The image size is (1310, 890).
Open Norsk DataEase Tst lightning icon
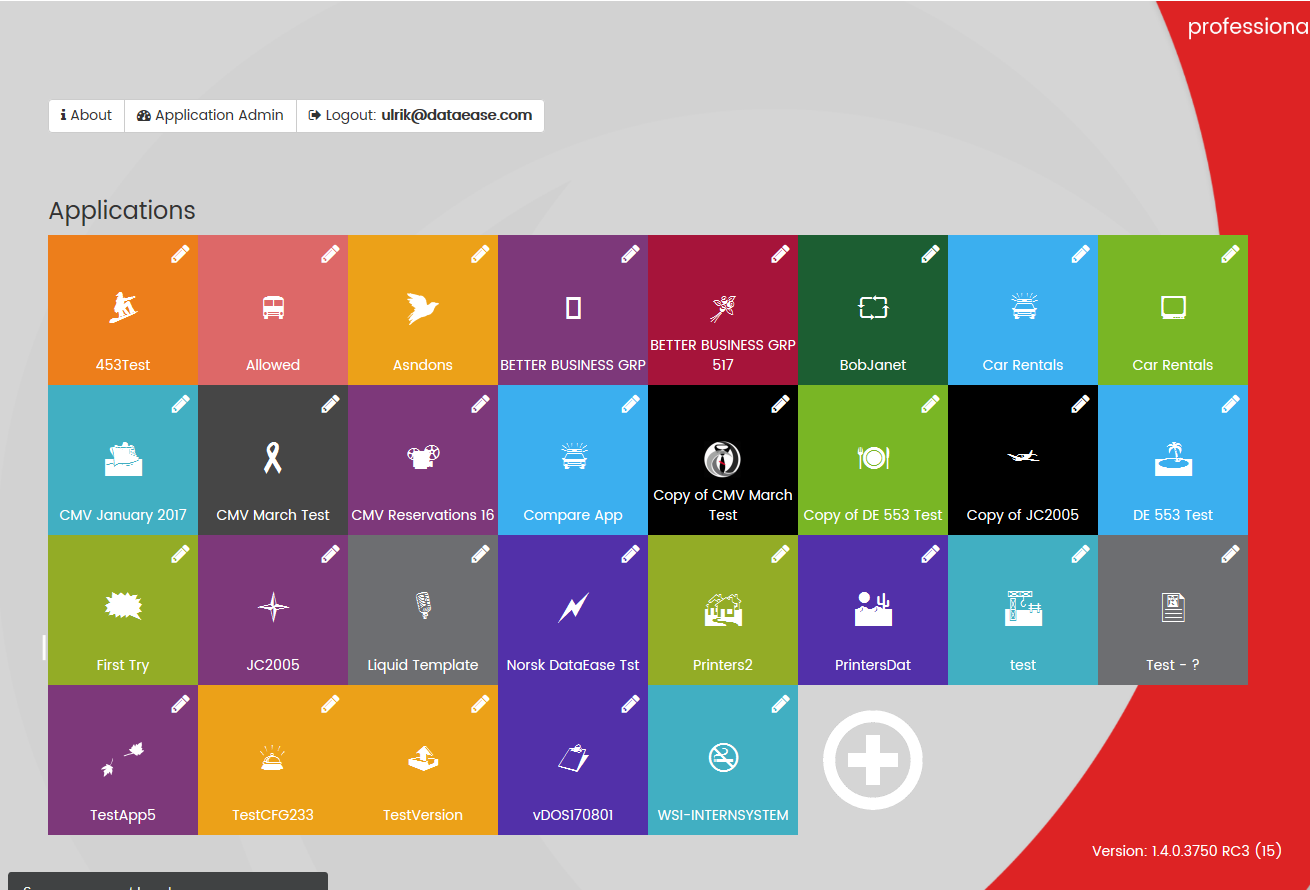(x=573, y=607)
